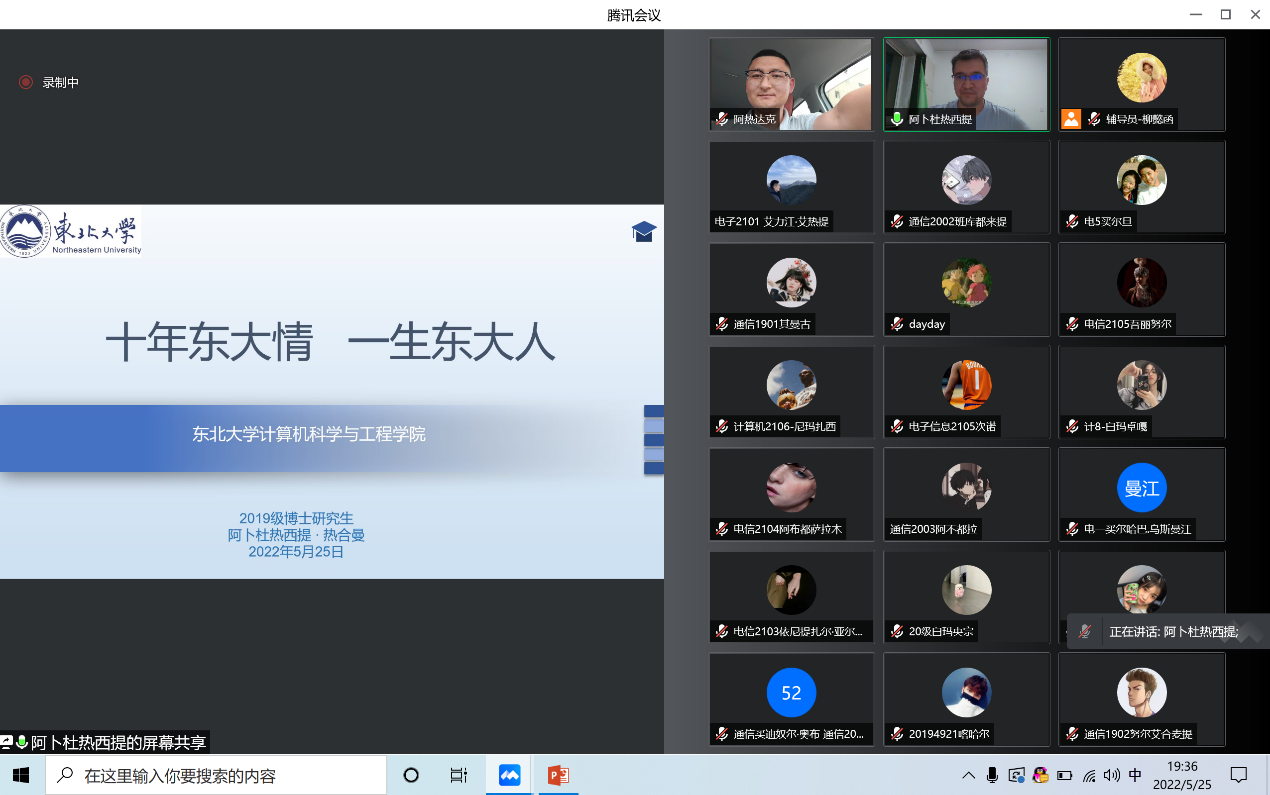Click the graduation cap icon on slide

point(643,232)
